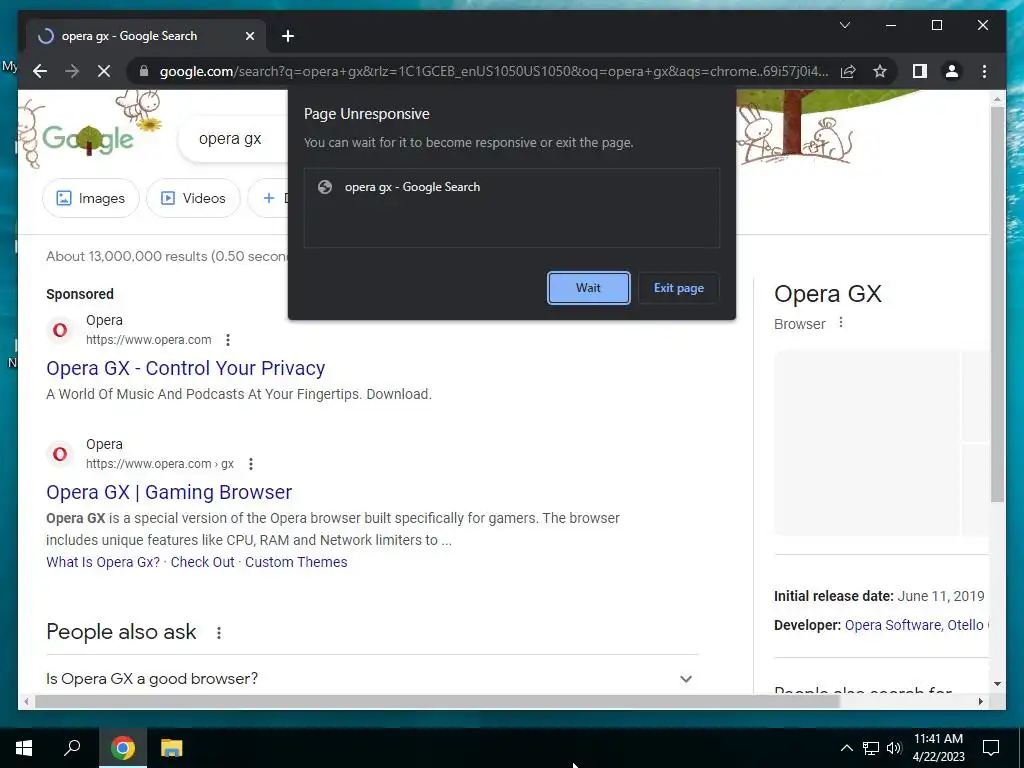The width and height of the screenshot is (1024, 768).
Task: Filter results by Videos
Action: (x=193, y=198)
